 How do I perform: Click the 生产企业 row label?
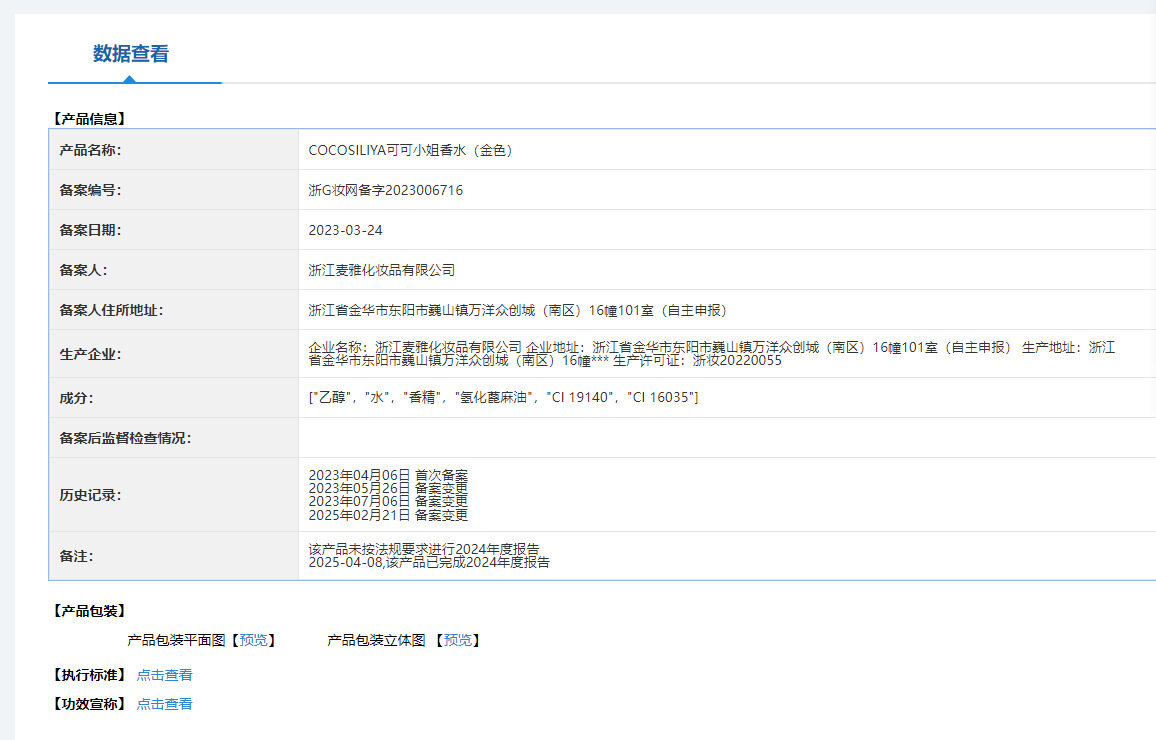[x=90, y=355]
